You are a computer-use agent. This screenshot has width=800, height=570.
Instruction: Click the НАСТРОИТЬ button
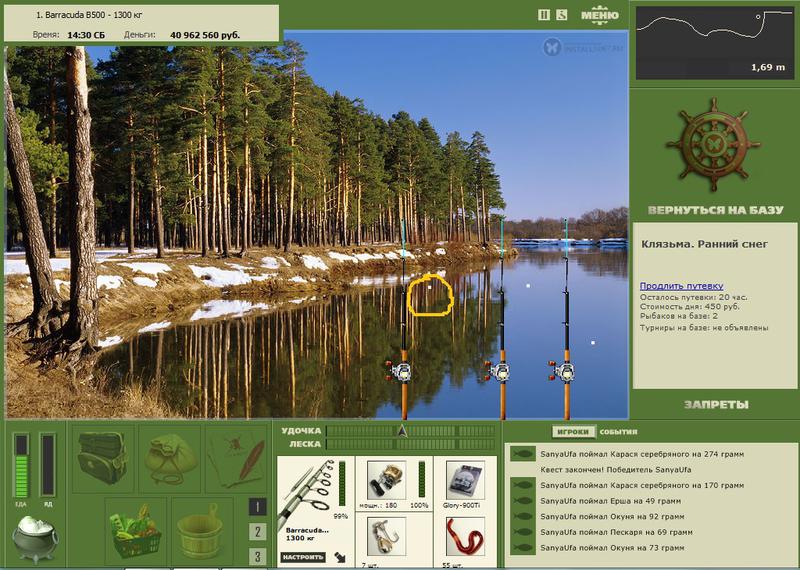pos(303,557)
